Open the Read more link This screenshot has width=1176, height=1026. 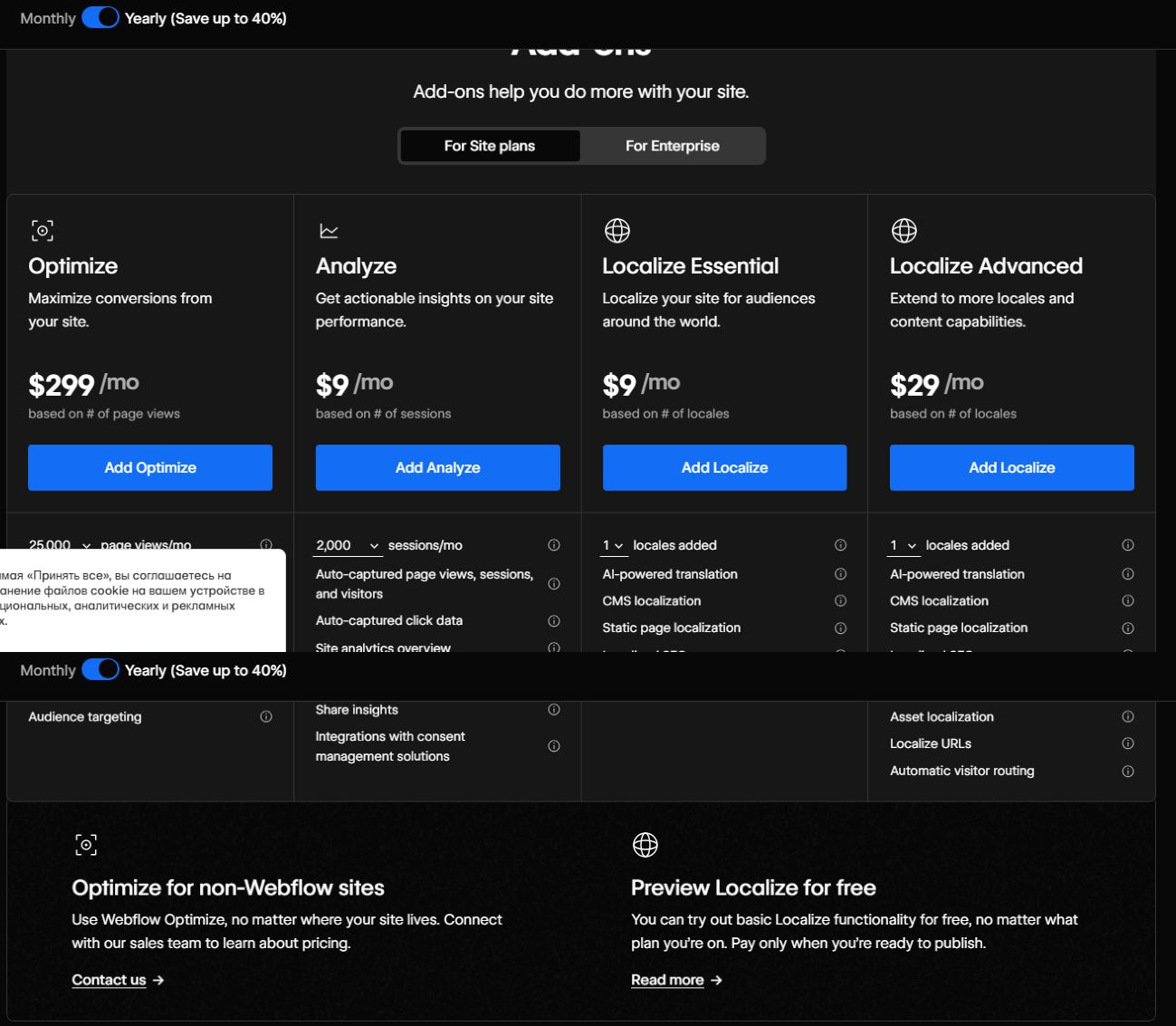[667, 980]
